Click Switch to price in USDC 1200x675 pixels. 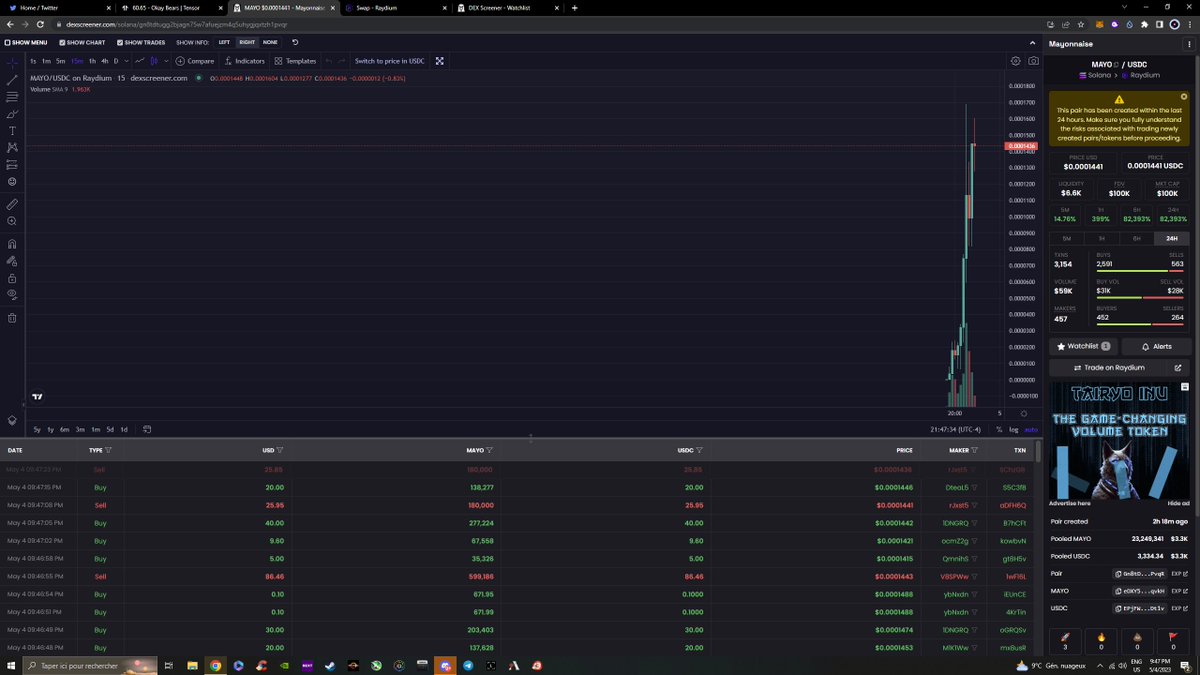pos(390,61)
